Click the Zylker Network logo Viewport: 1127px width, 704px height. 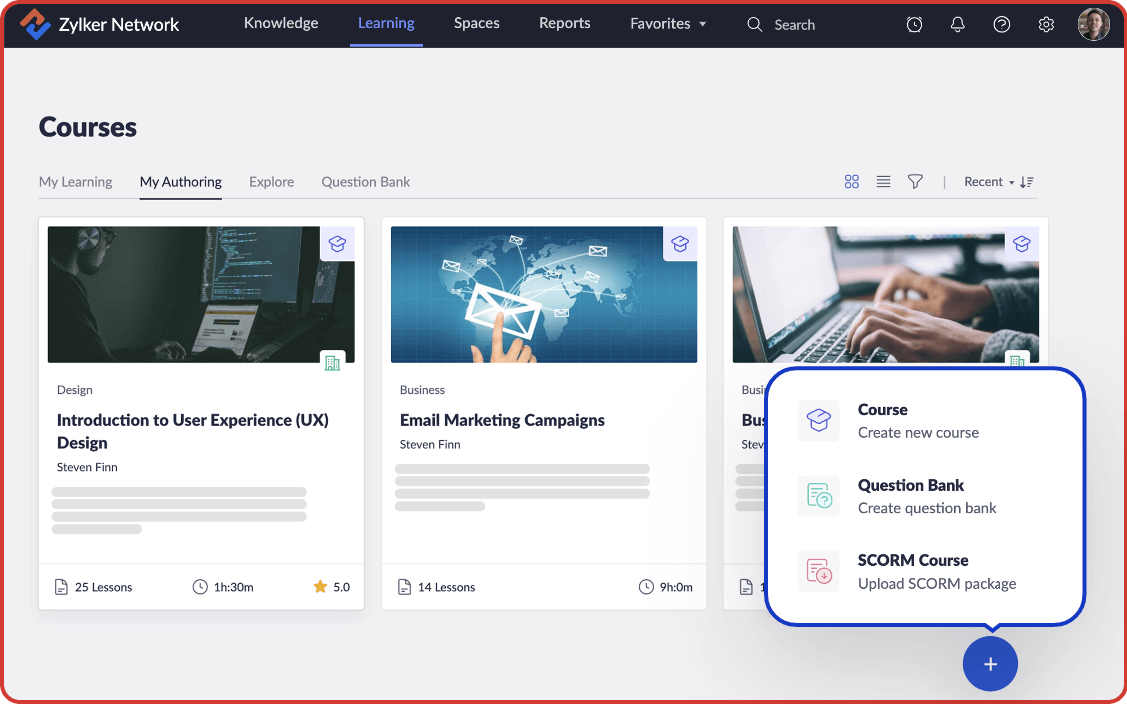(100, 25)
